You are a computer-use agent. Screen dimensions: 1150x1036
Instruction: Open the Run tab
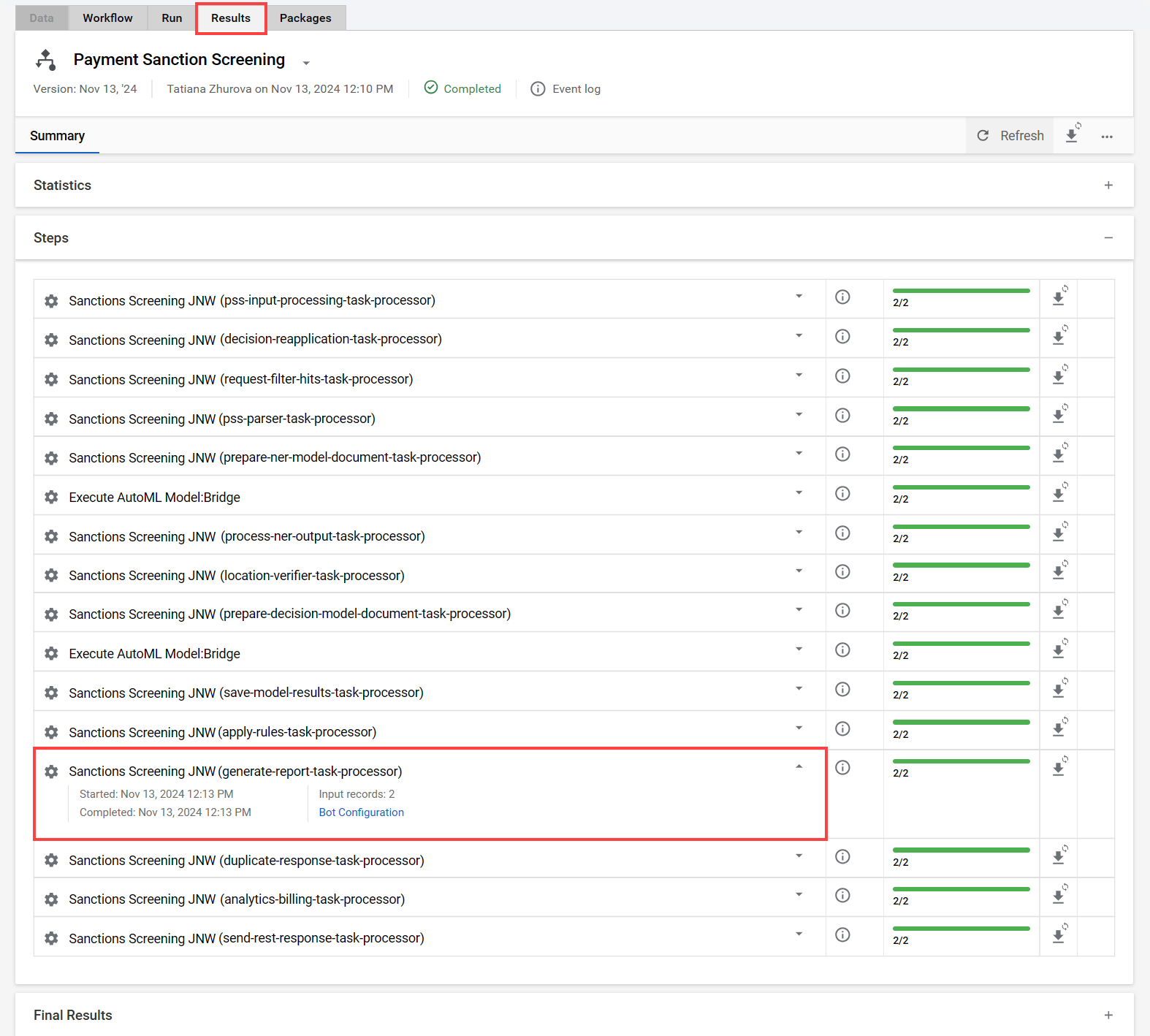click(x=172, y=18)
